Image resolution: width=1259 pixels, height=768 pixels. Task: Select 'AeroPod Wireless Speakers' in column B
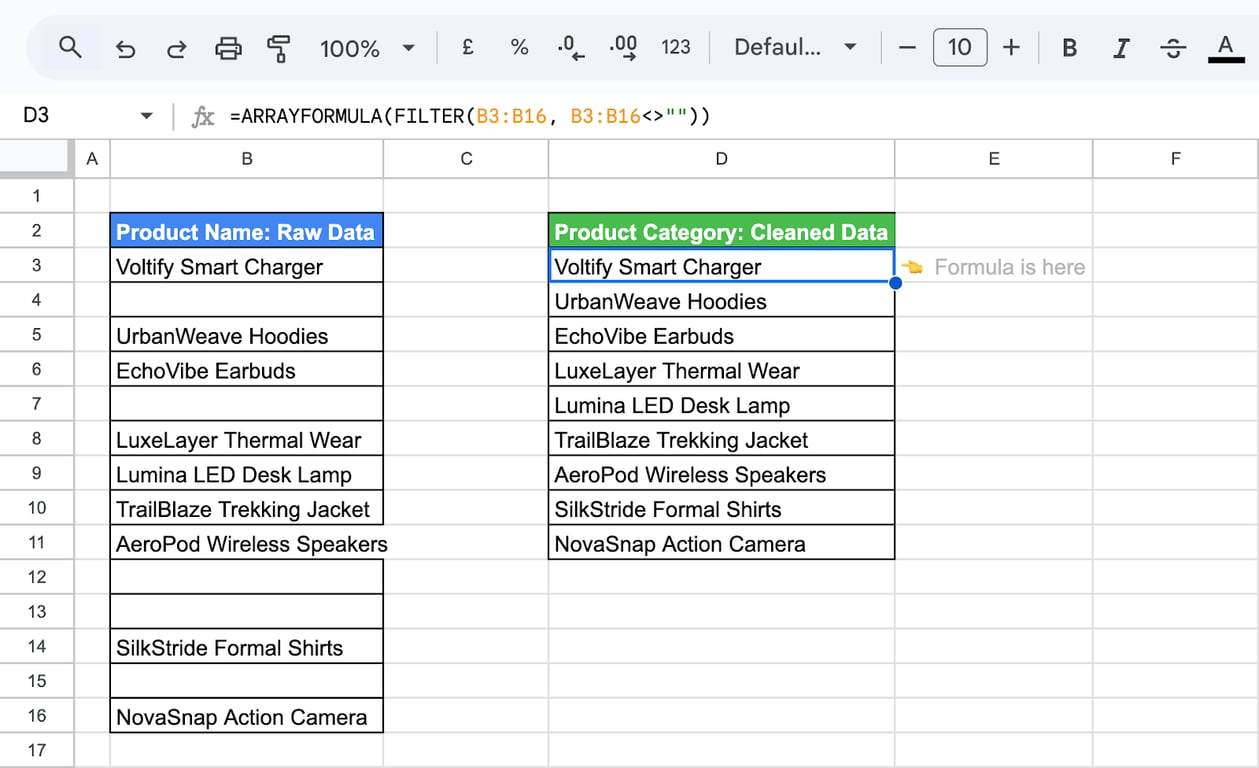click(x=246, y=543)
